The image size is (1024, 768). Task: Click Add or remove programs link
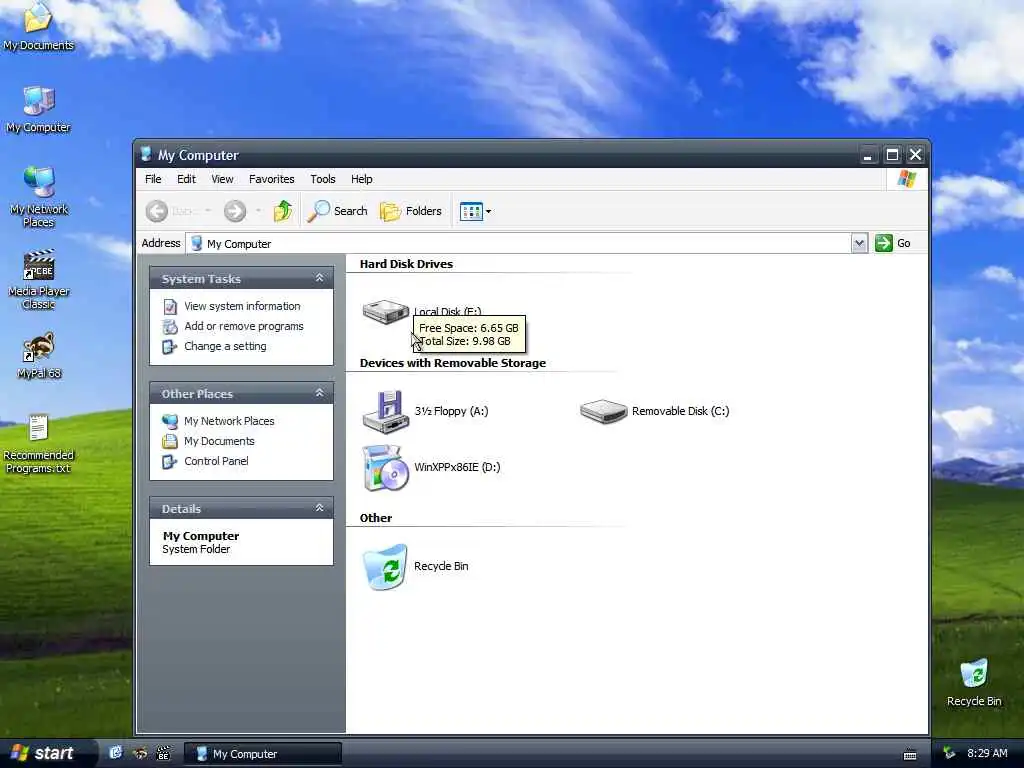[x=244, y=327]
